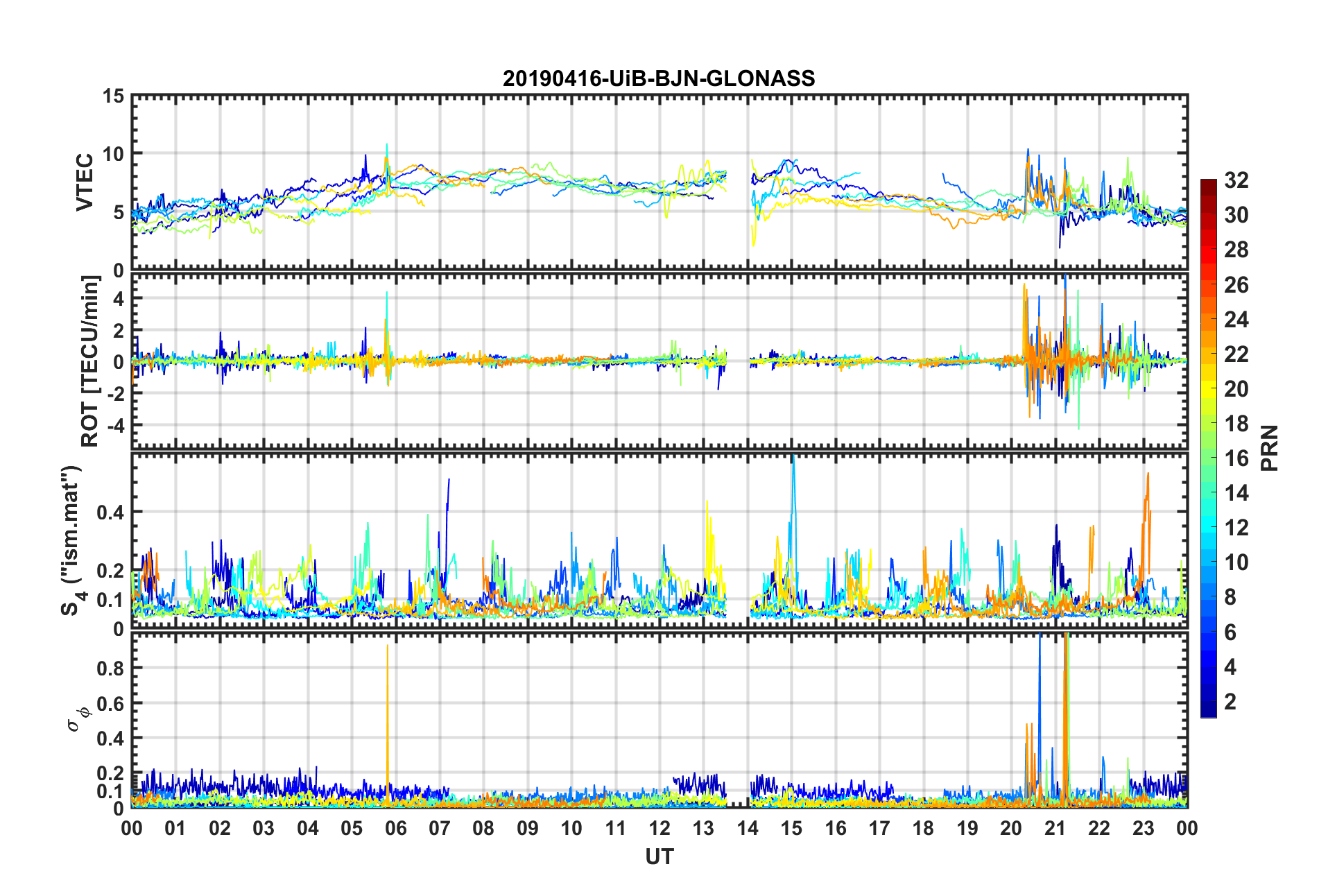
Task: Click the colorbar tick label 32
Action: pyautogui.click(x=1236, y=180)
